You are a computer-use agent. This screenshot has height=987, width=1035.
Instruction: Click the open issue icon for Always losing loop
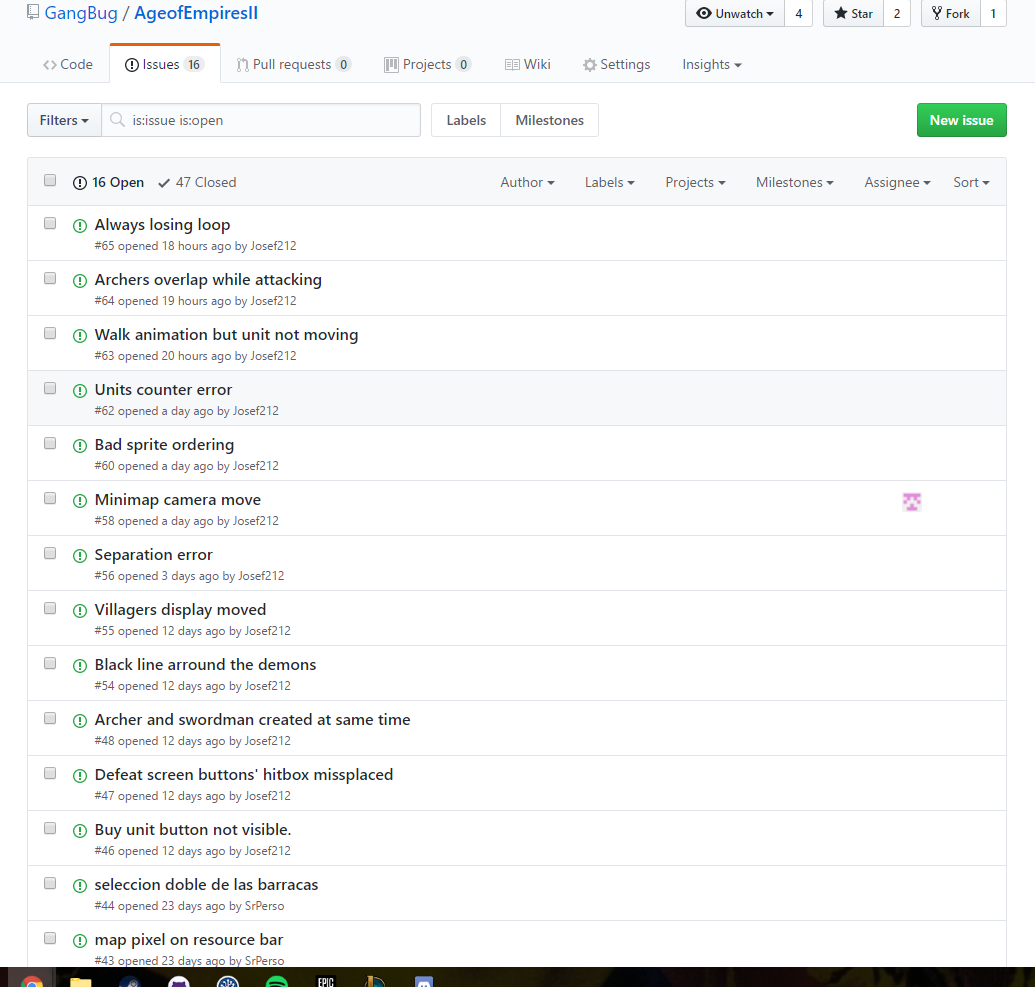(80, 226)
